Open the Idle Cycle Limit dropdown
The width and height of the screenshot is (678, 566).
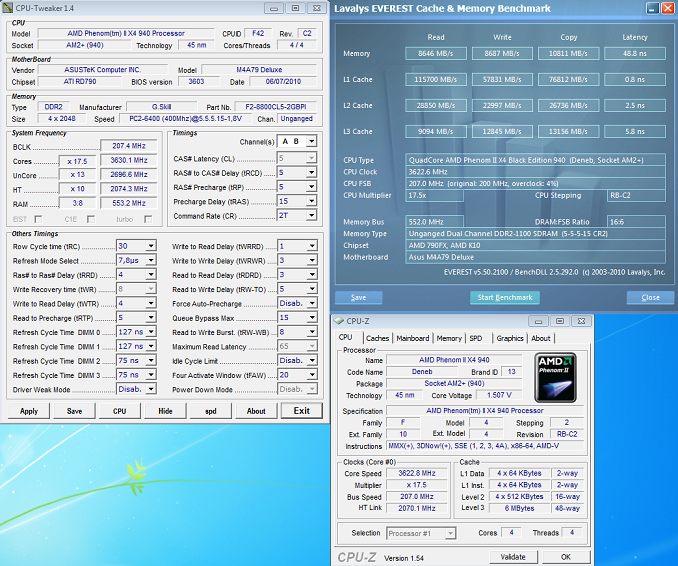(312, 360)
